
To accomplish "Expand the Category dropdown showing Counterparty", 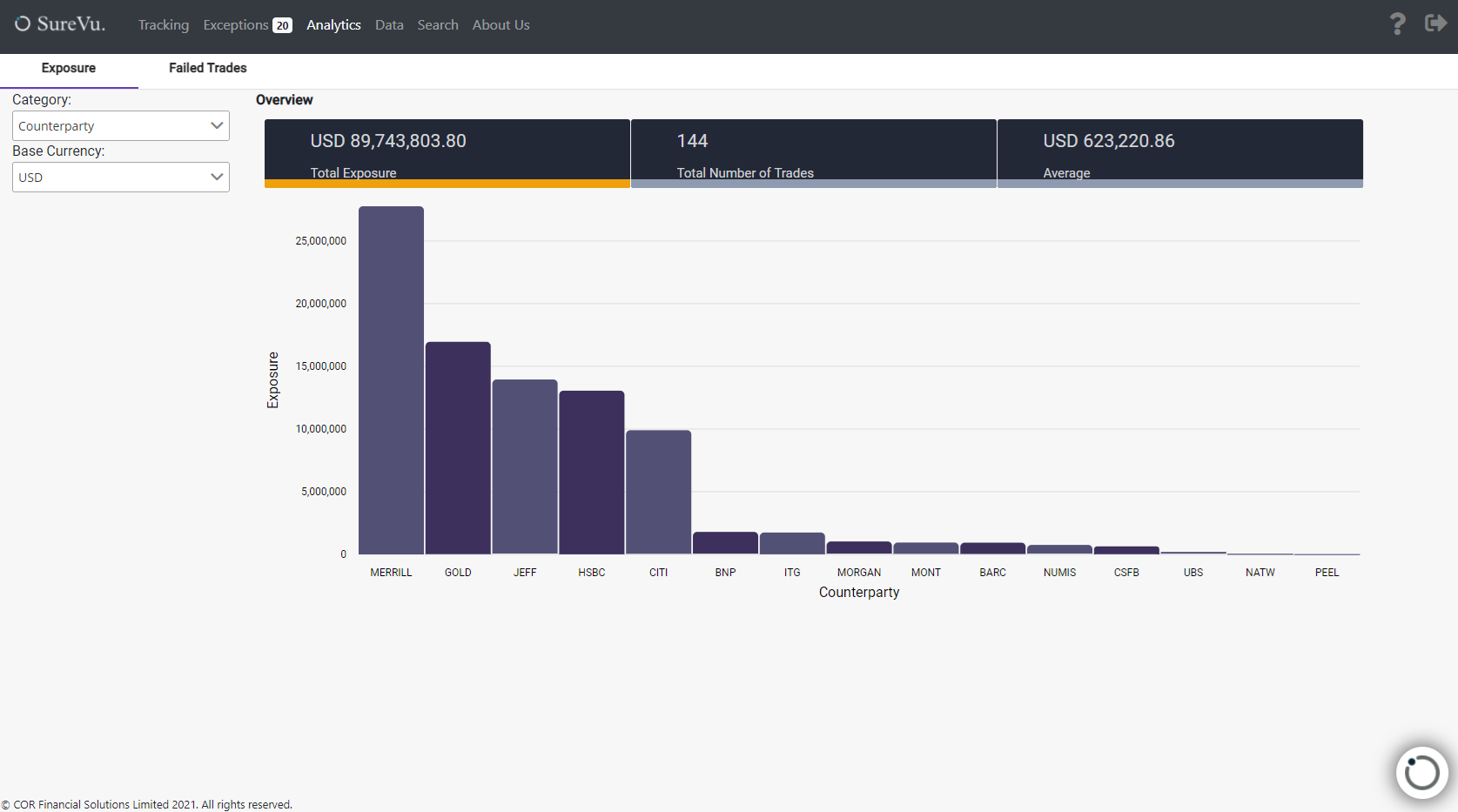I will [x=121, y=126].
